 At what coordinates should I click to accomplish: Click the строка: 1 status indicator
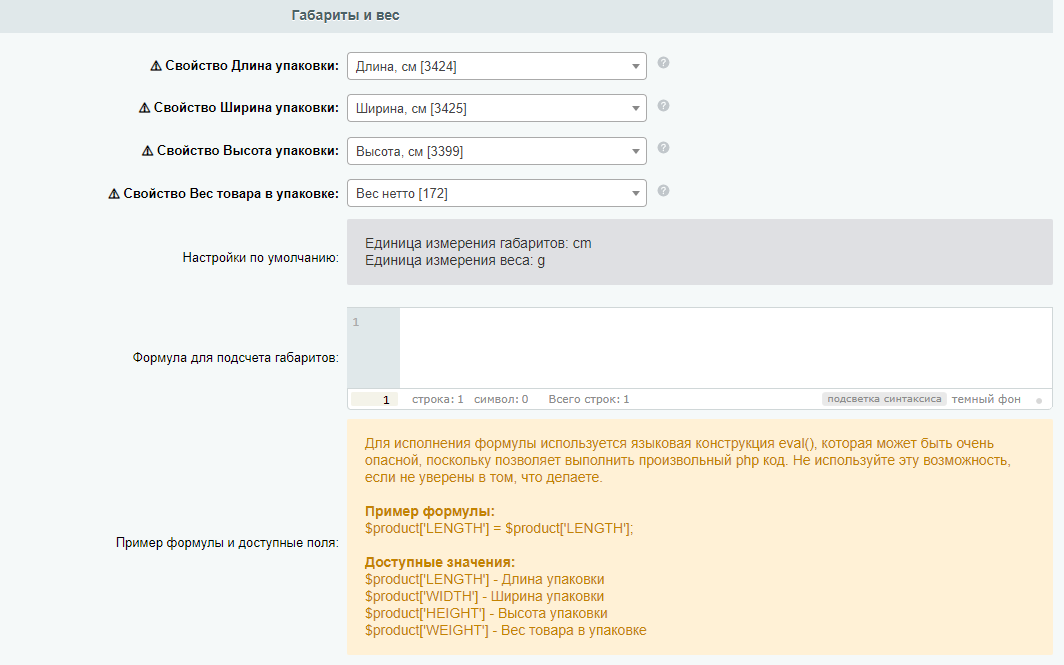[438, 400]
